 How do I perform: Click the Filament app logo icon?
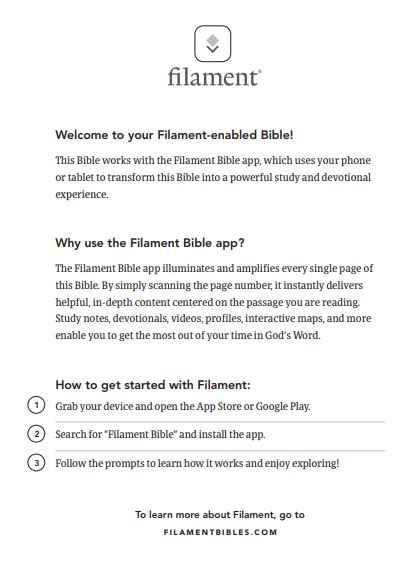(213, 43)
